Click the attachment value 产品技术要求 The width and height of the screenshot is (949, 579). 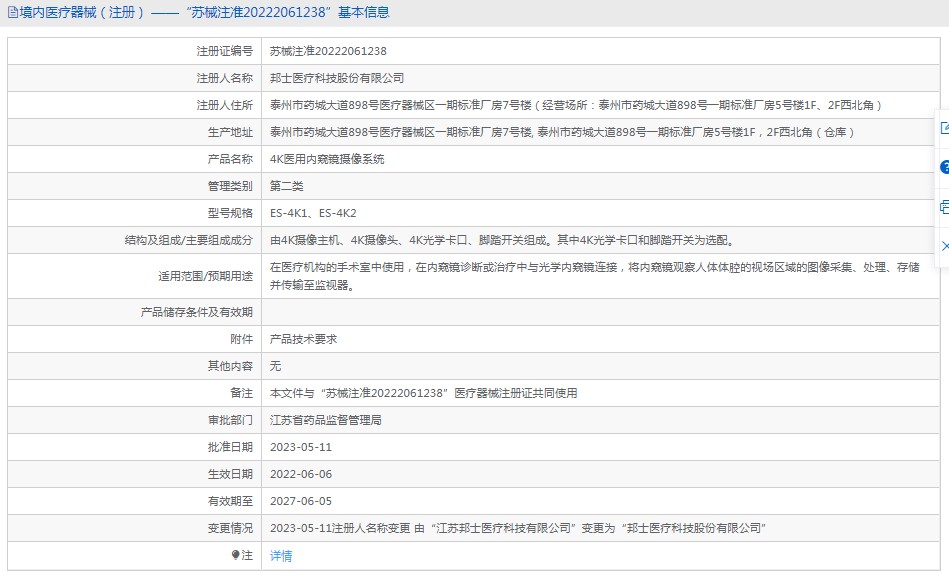pyautogui.click(x=303, y=339)
